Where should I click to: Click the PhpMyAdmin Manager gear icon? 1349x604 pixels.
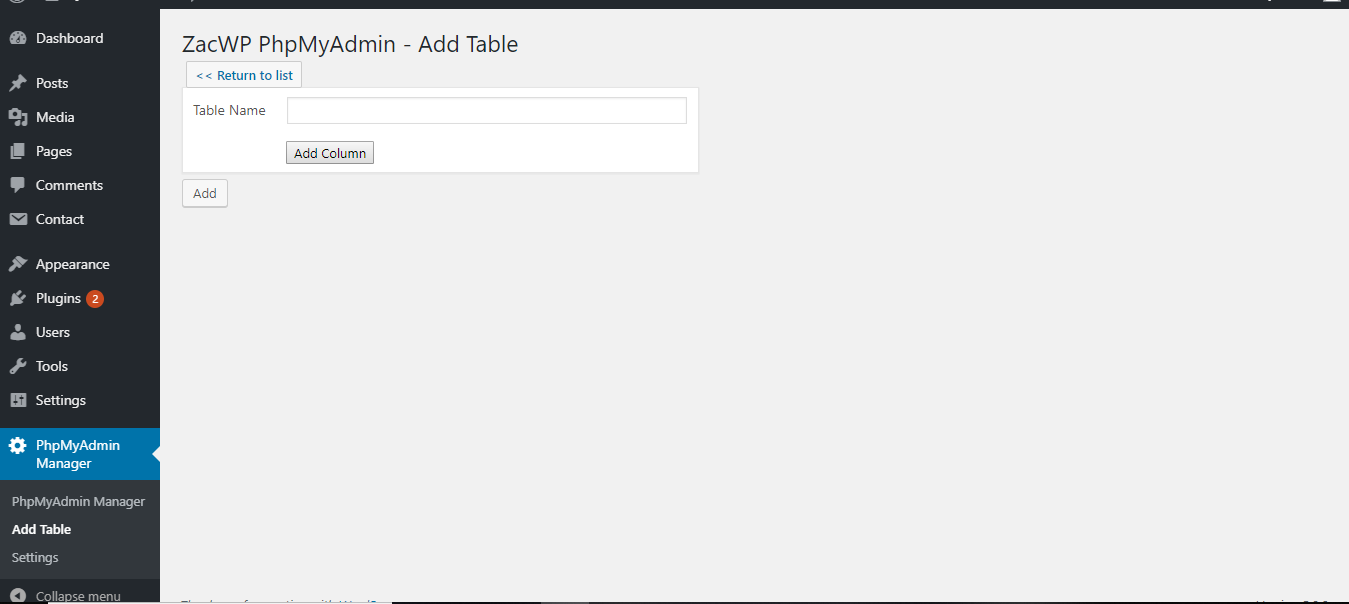(x=17, y=446)
